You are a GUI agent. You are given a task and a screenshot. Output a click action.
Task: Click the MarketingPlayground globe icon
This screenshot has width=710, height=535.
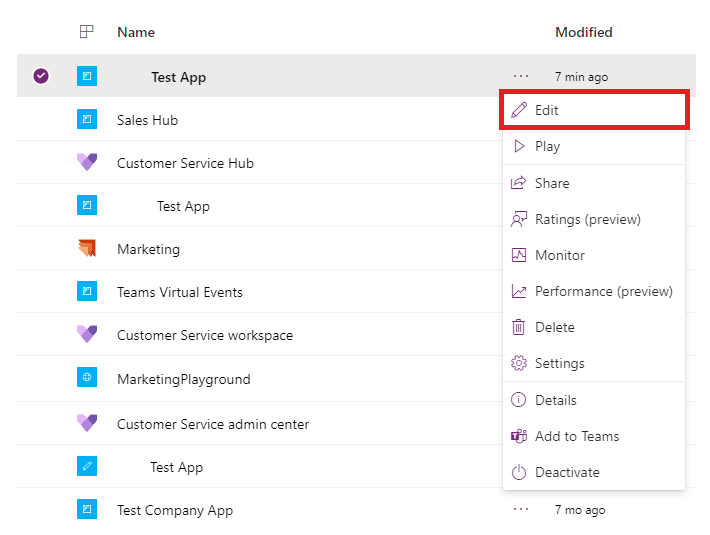[87, 377]
